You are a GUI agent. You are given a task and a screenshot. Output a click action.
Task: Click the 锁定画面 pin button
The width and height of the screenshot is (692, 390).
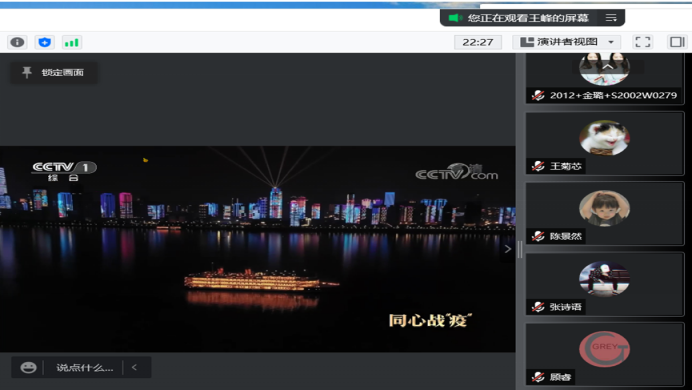pos(54,72)
